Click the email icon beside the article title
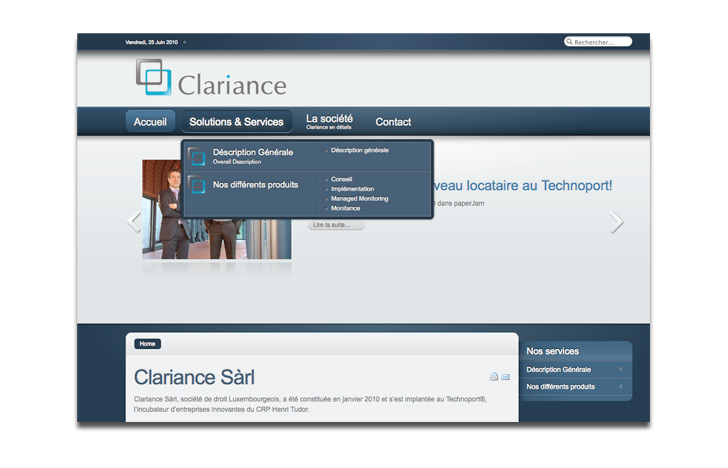Viewport: 728px width, 468px height. [x=506, y=377]
